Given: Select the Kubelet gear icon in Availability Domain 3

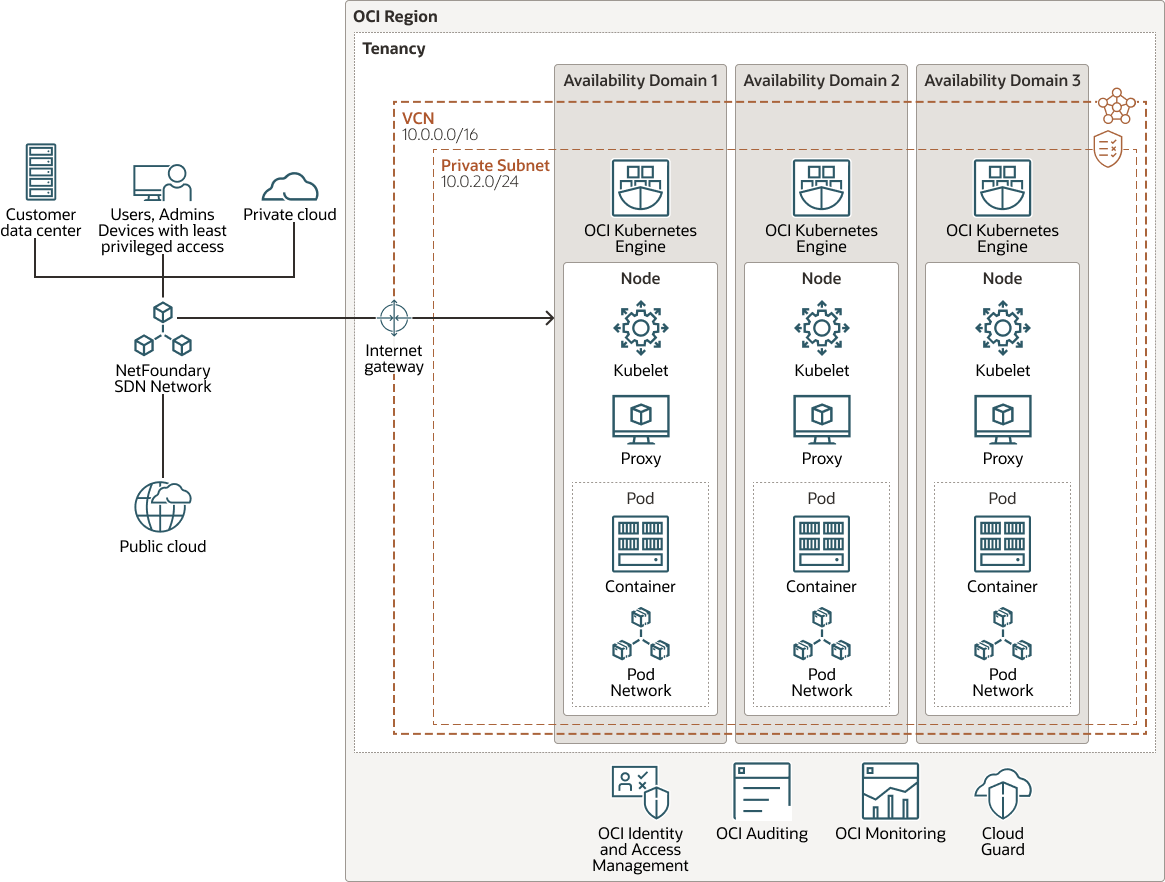Looking at the screenshot, I should point(1002,328).
